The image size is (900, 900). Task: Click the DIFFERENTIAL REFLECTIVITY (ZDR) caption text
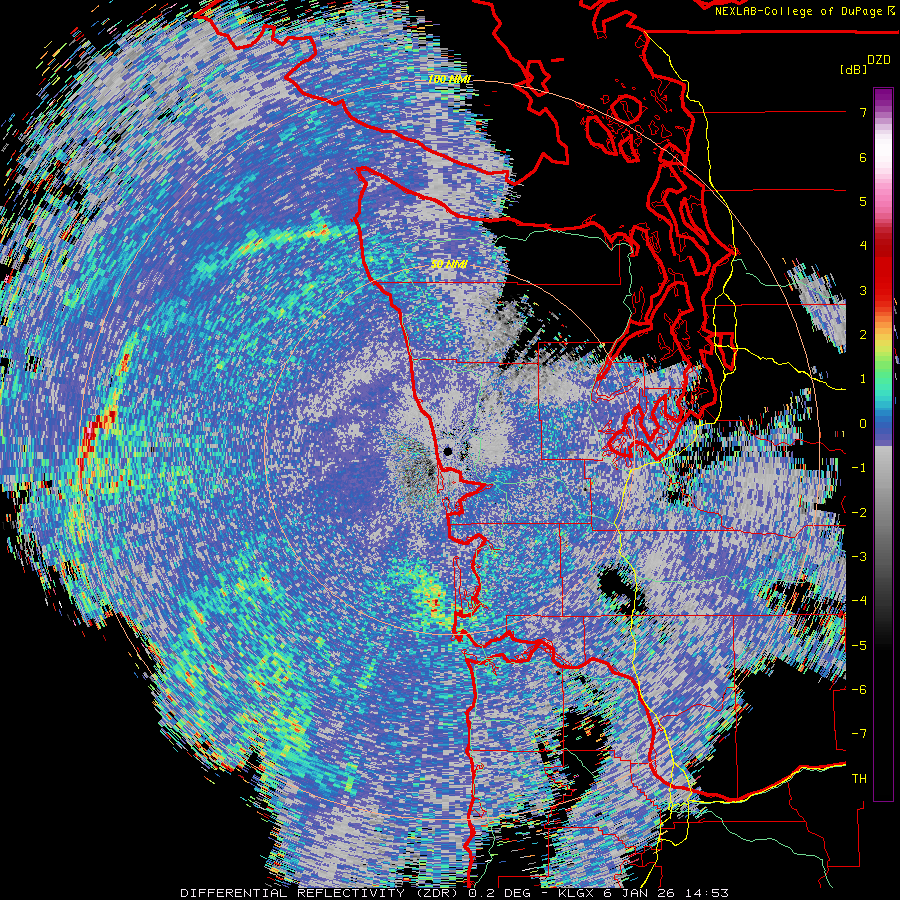[321, 893]
